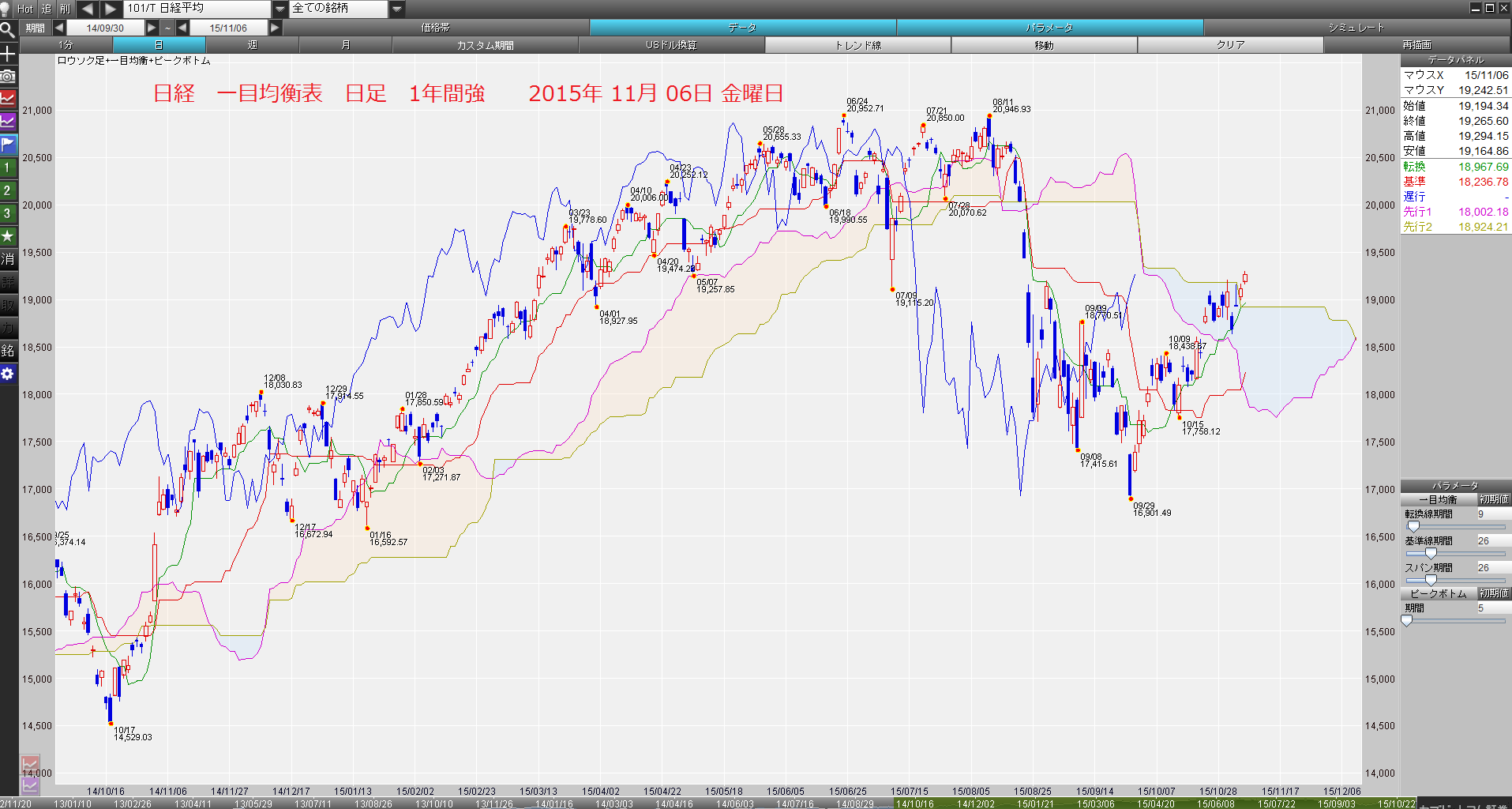Click the 再描画 redraw button
Screen dimensions: 1512x809
click(1416, 45)
